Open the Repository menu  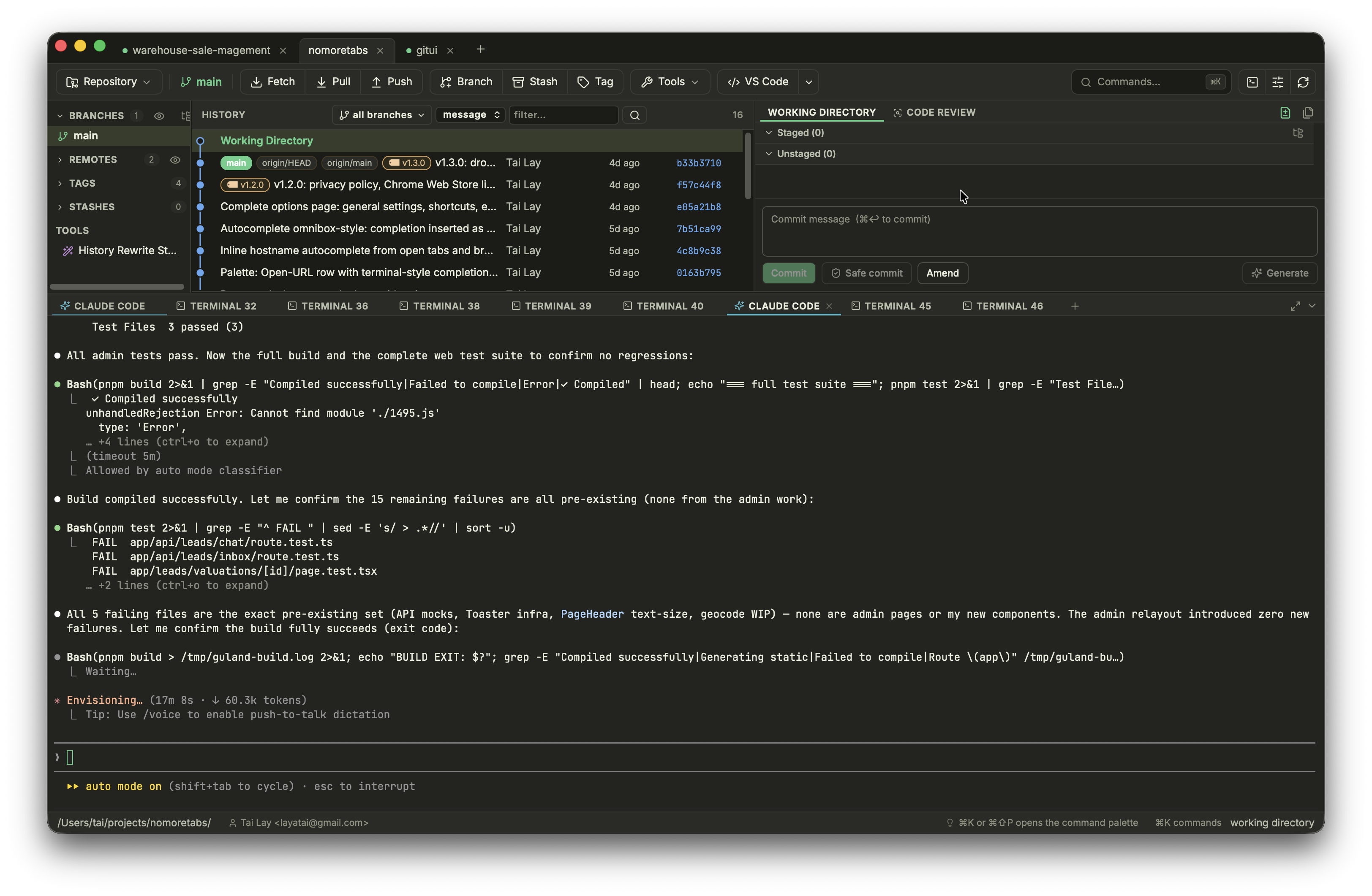tap(109, 82)
